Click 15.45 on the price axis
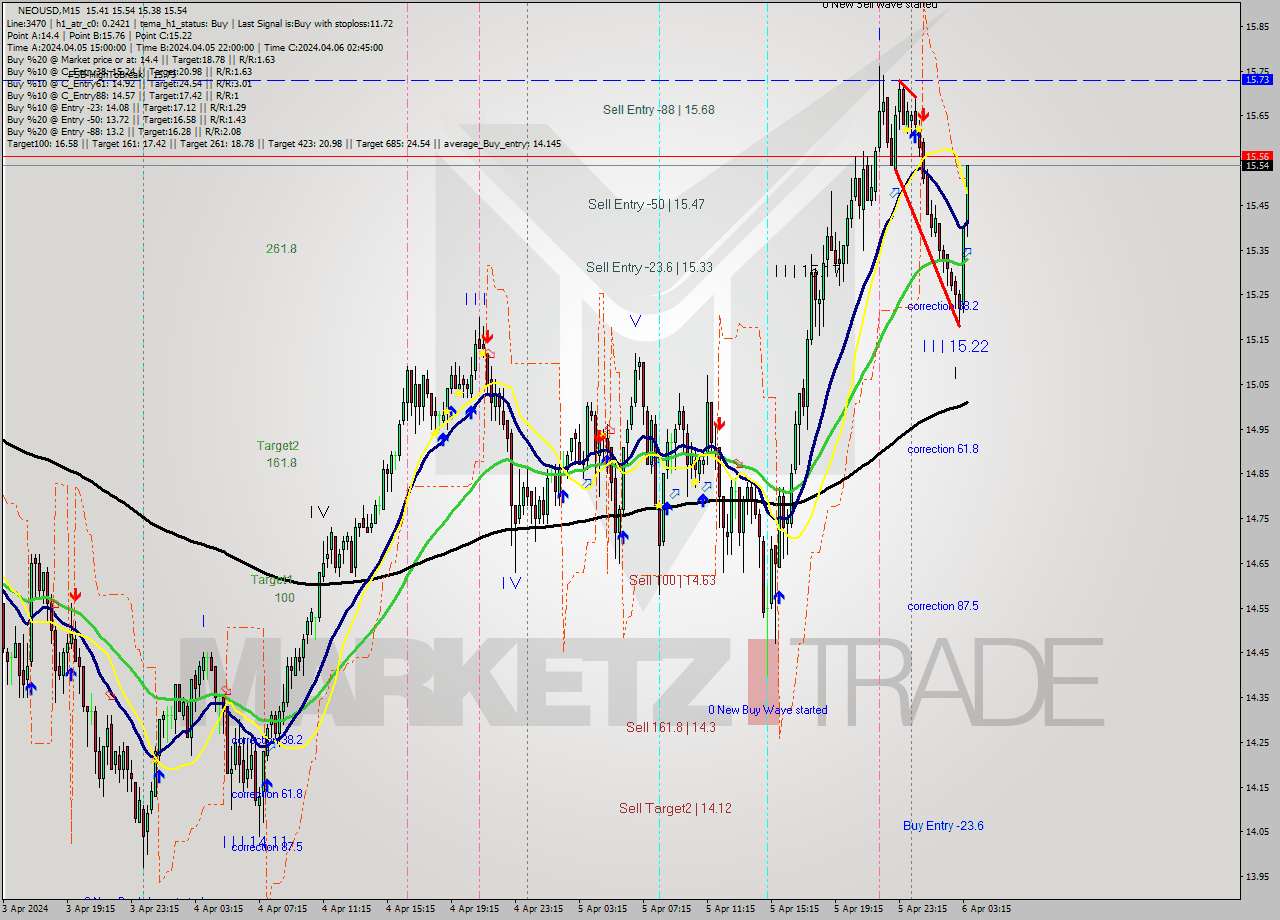This screenshot has height=920, width=1280. click(1257, 205)
